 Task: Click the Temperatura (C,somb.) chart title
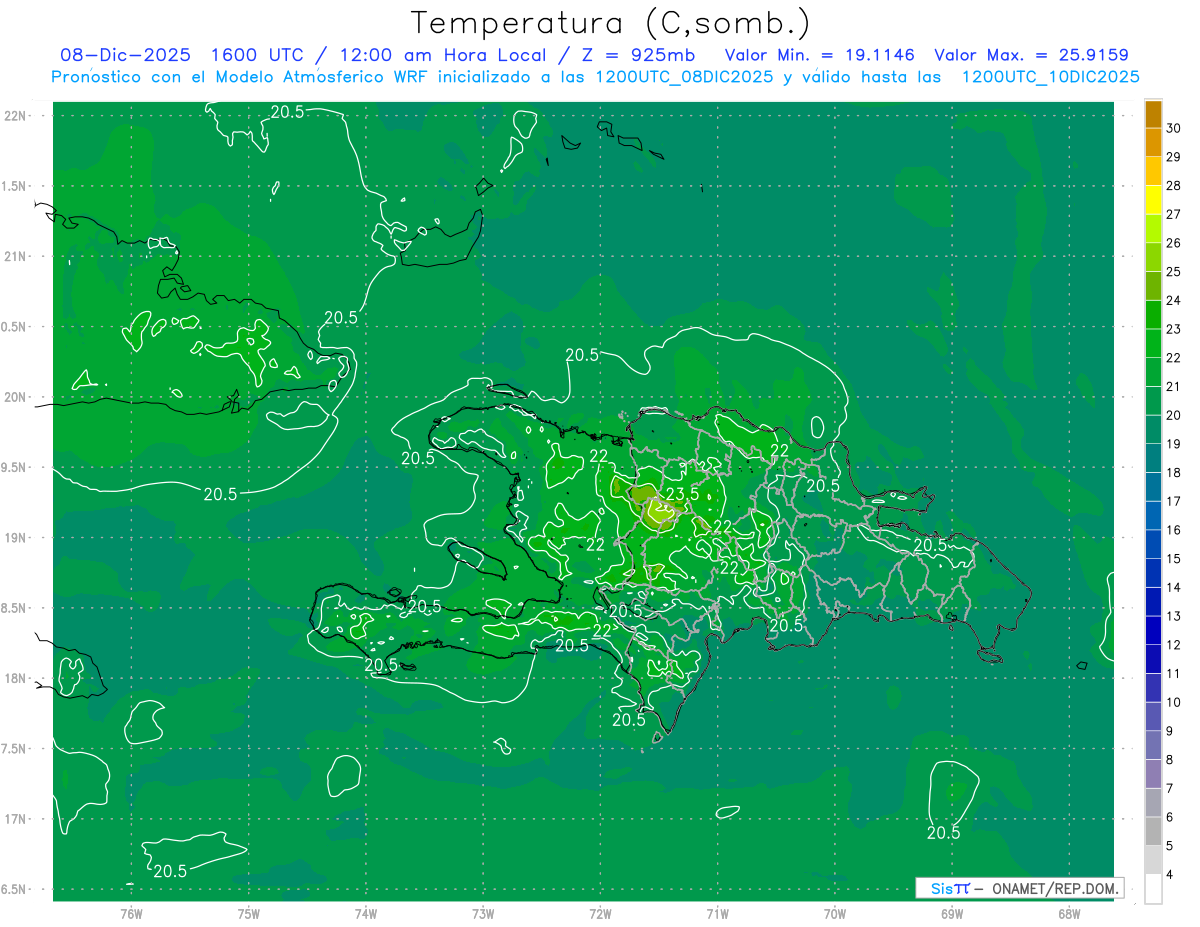tap(610, 22)
